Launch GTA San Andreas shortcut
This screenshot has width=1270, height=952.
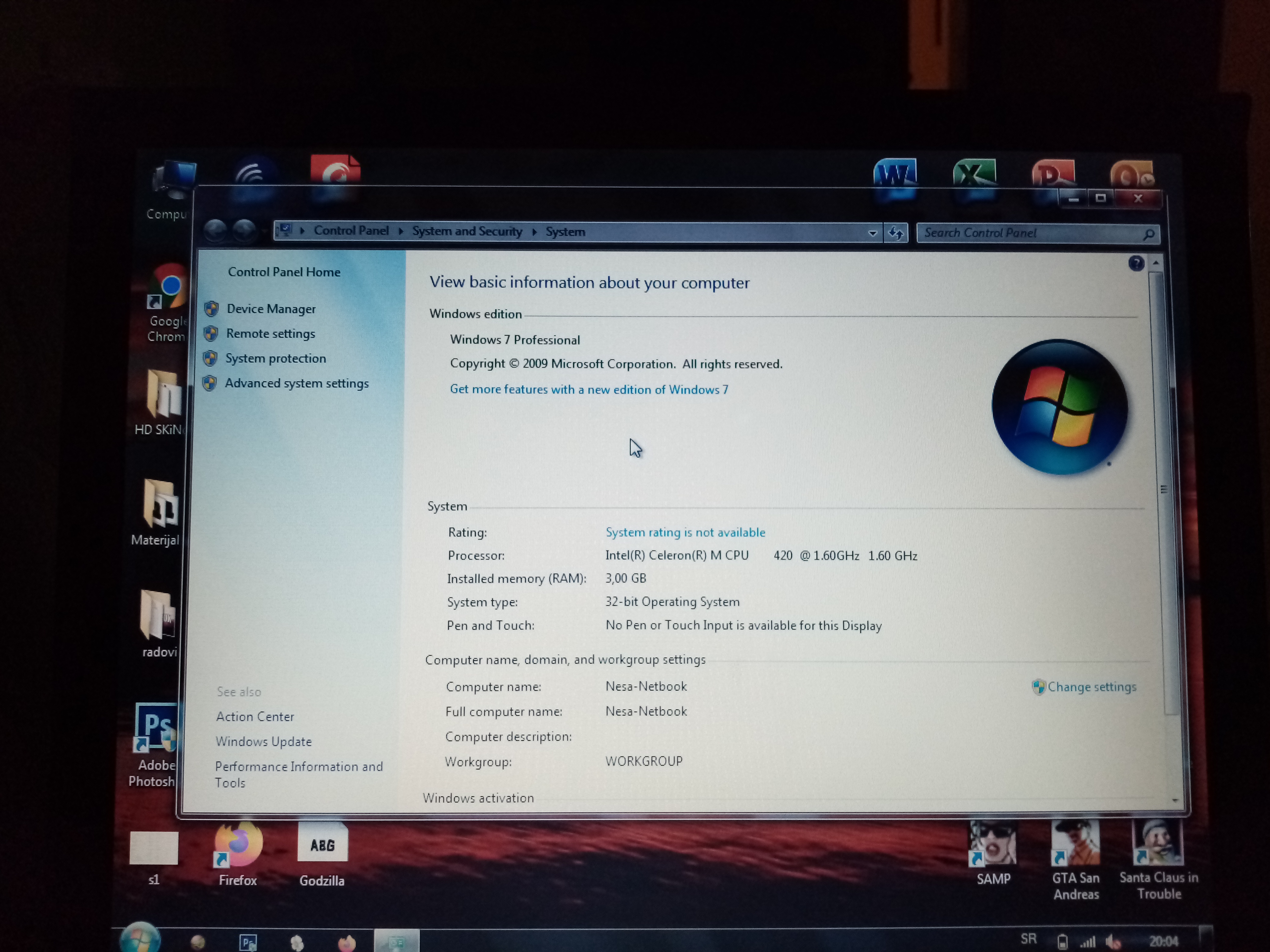click(x=1076, y=860)
